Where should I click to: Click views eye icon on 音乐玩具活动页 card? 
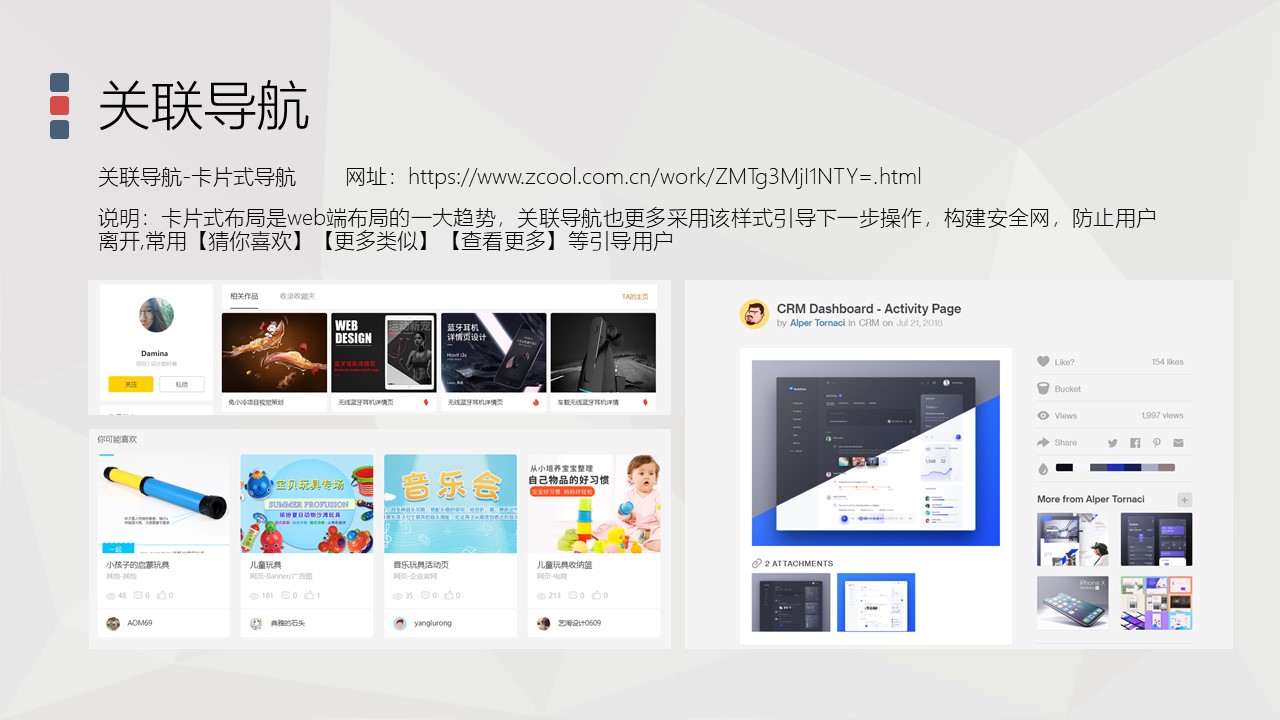(x=398, y=596)
